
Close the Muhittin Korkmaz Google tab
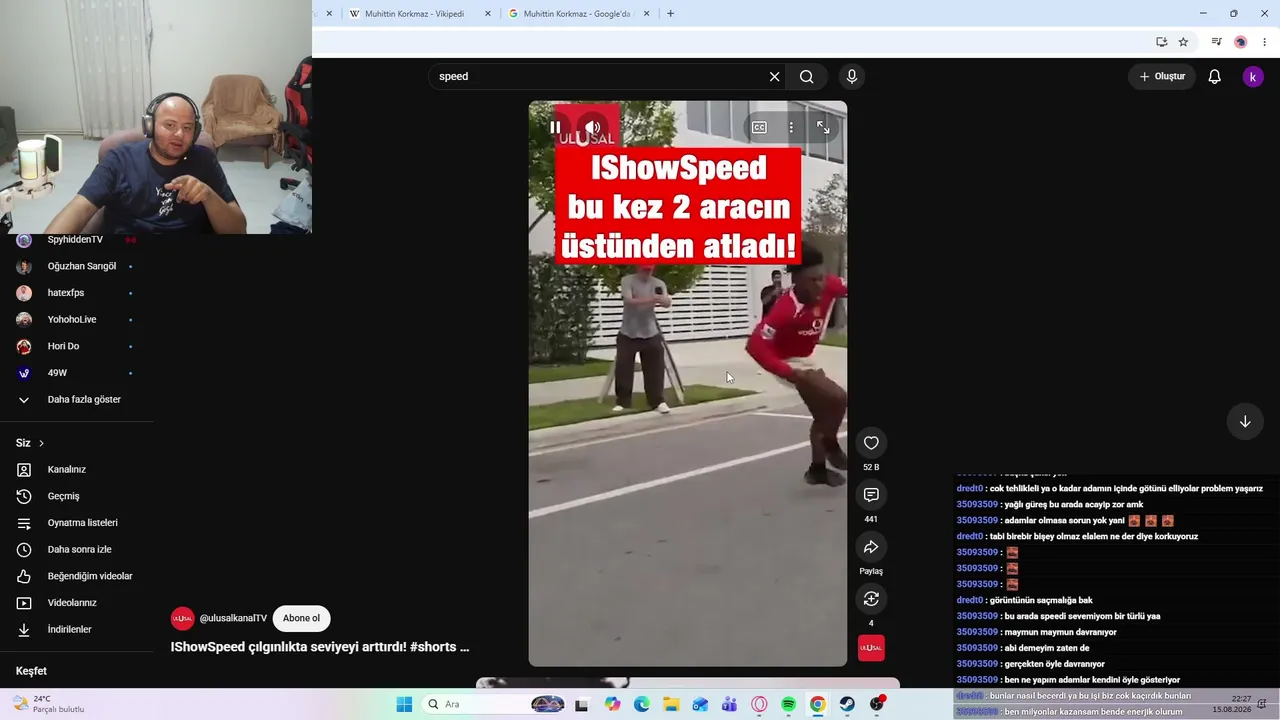tap(646, 14)
